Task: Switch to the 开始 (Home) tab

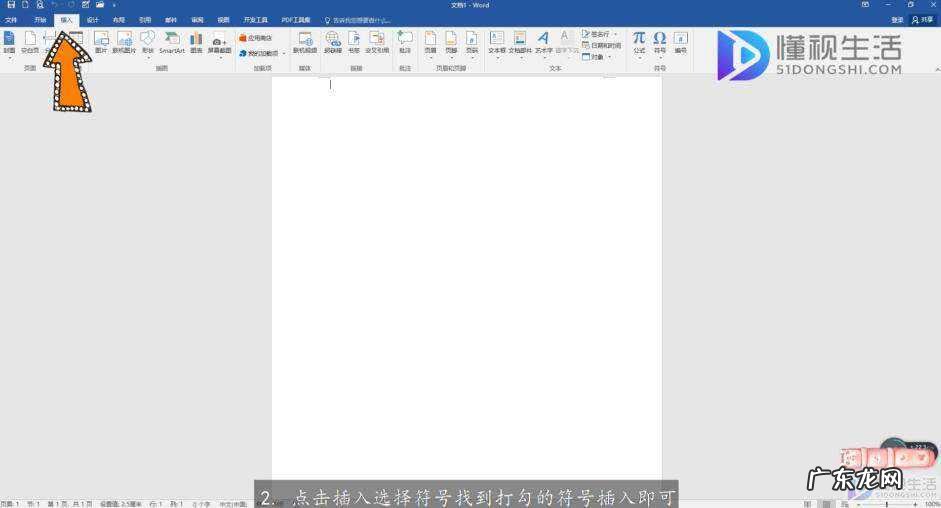Action: point(40,20)
